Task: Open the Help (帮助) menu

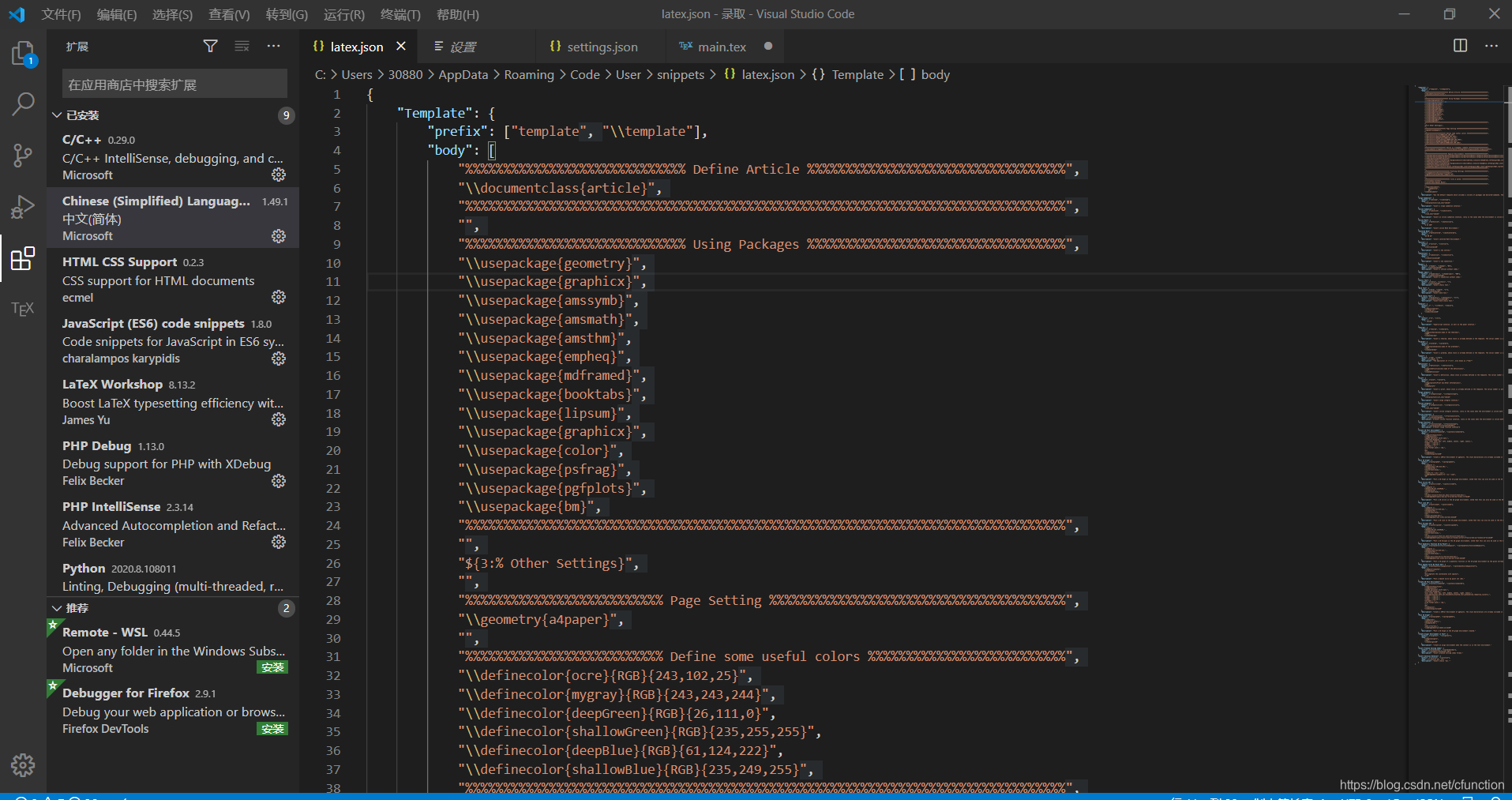Action: coord(458,14)
